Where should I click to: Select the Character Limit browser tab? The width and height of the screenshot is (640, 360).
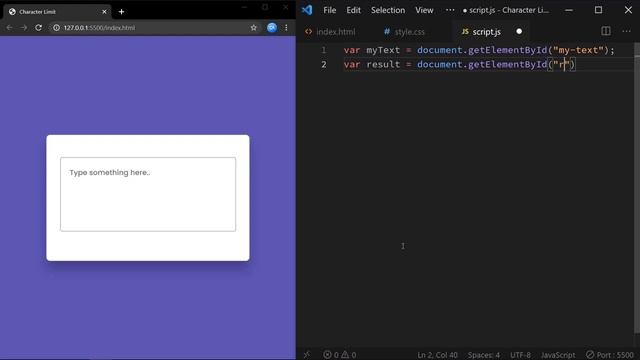click(57, 12)
